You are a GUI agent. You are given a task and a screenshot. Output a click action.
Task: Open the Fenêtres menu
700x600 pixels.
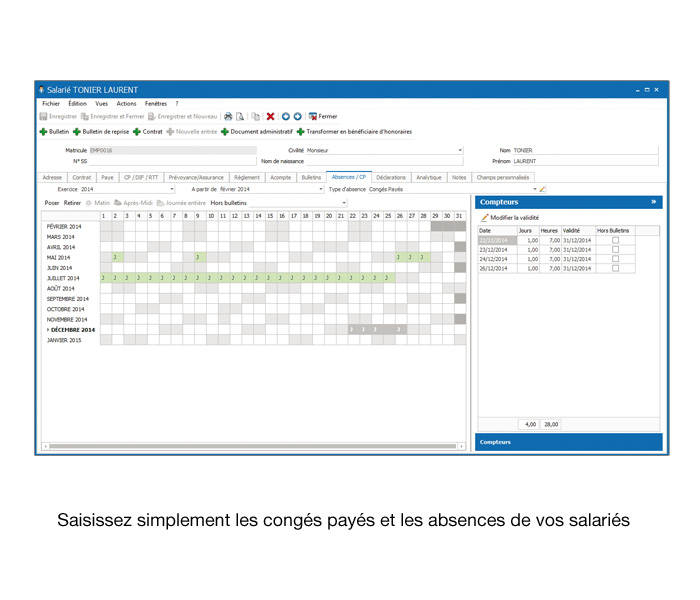(156, 104)
